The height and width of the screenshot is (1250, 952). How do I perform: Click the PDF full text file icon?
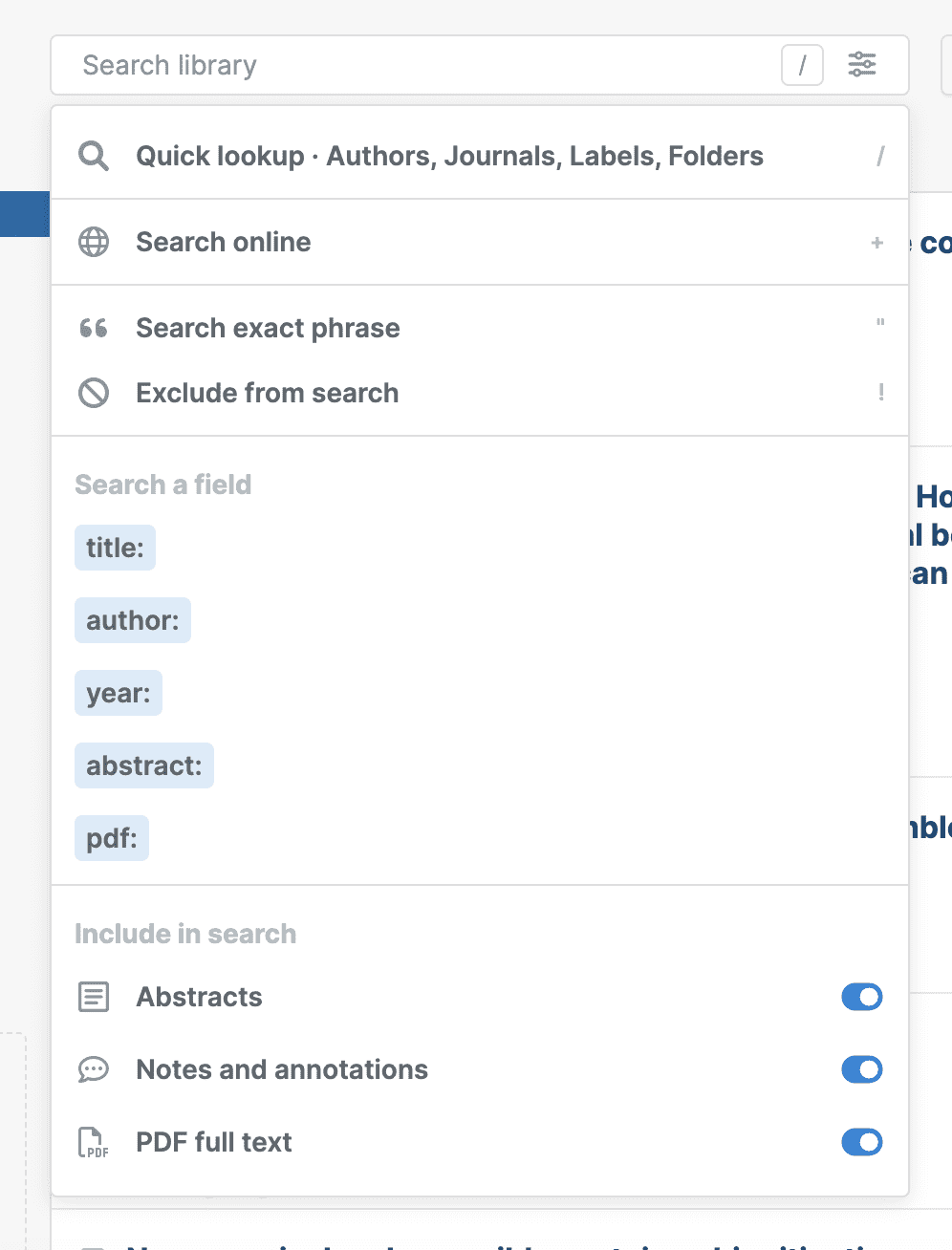pyautogui.click(x=94, y=1142)
